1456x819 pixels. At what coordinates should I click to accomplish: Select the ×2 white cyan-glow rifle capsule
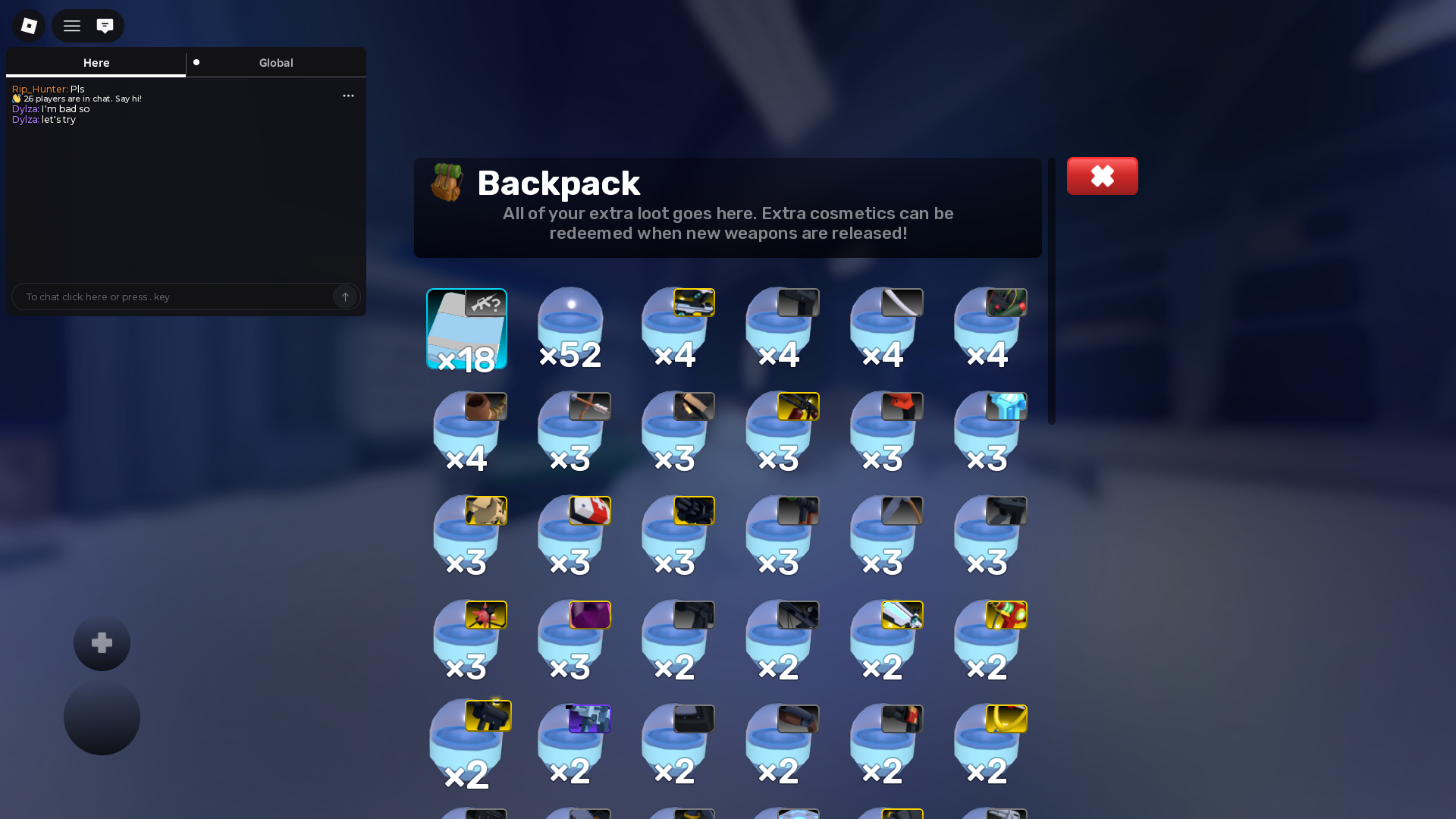886,642
